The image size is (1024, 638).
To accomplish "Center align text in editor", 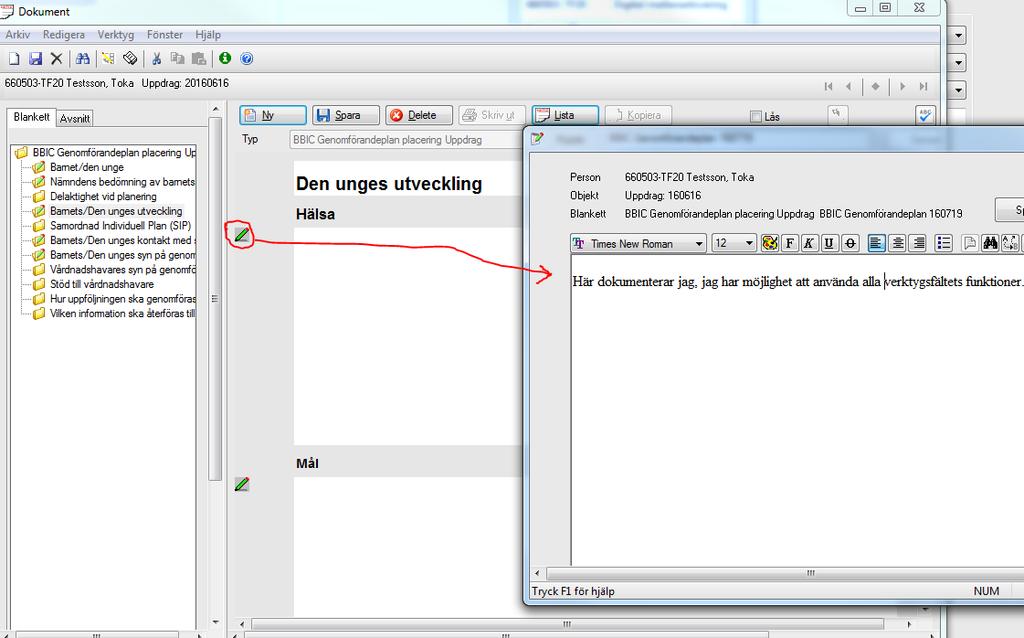I will click(x=898, y=244).
